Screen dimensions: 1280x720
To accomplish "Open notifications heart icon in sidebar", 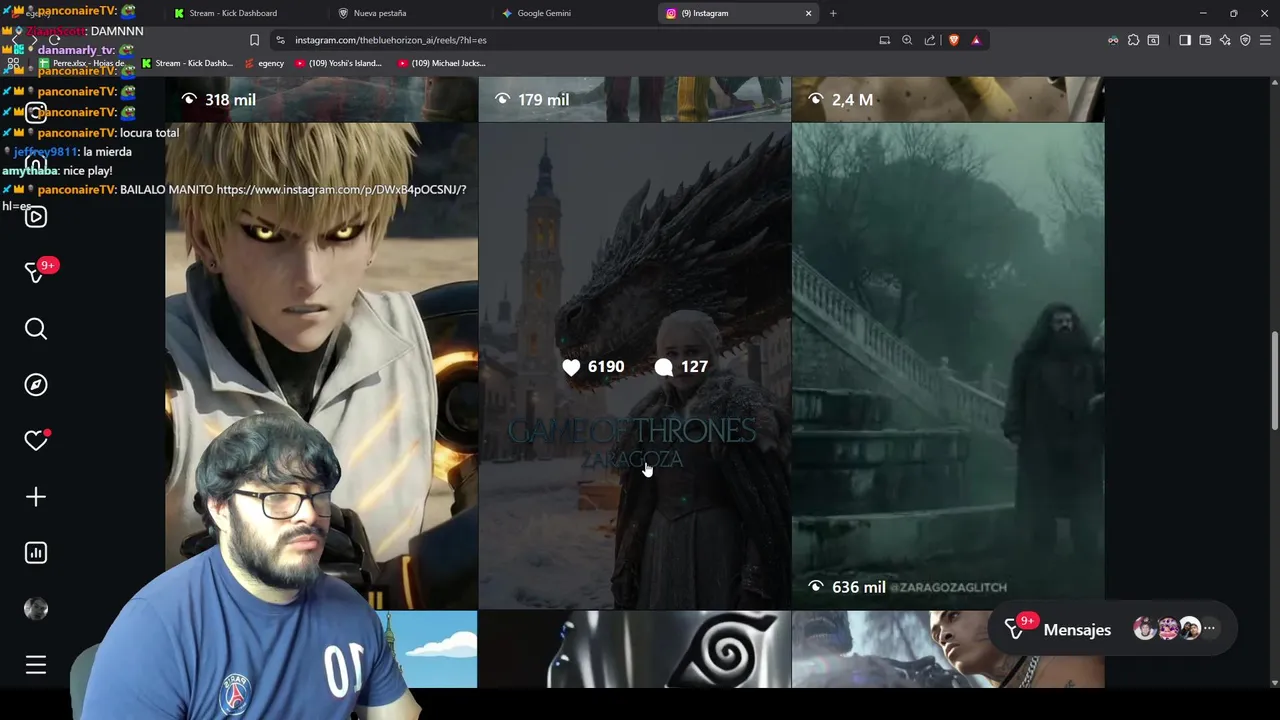I will coord(36,441).
